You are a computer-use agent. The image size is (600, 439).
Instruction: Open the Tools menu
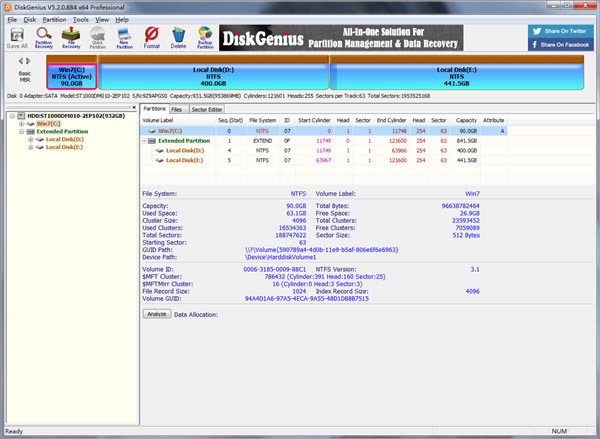[x=81, y=19]
